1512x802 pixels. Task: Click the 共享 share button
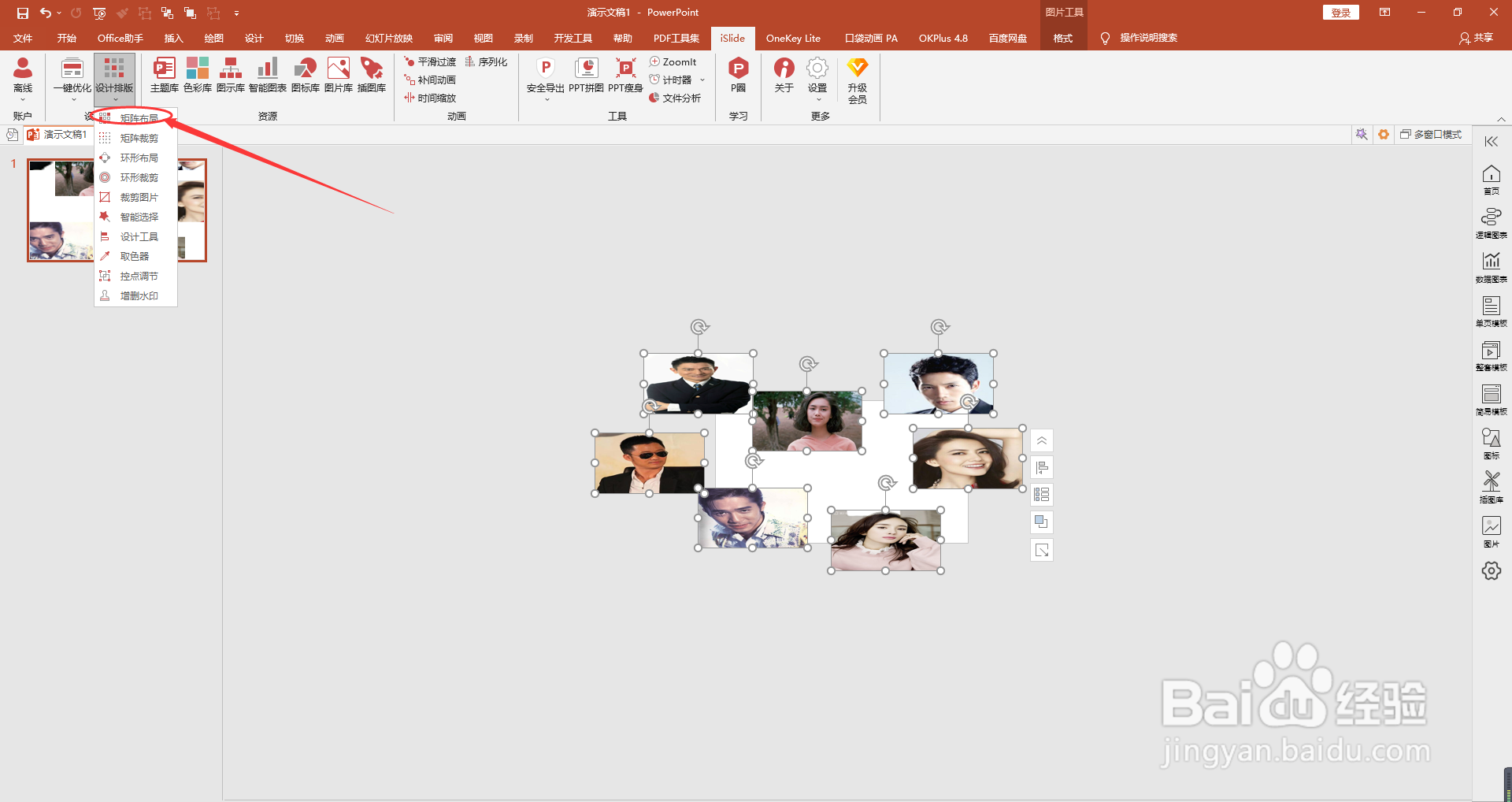tap(1477, 38)
